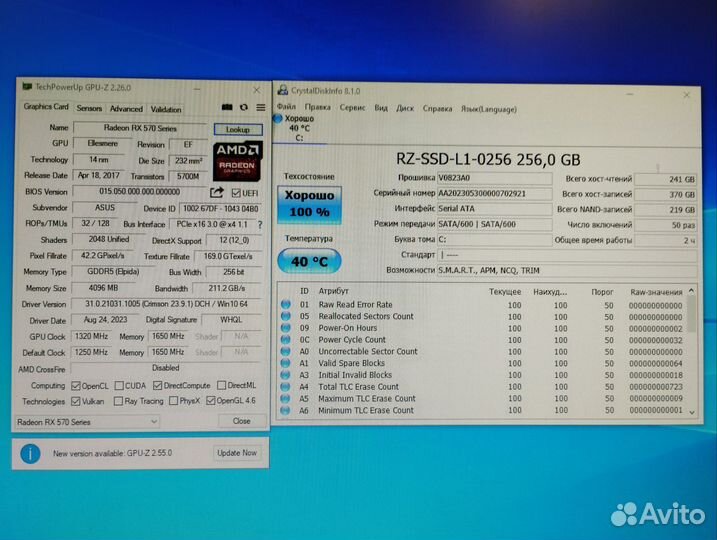
Task: Open the Диск menu
Action: pyautogui.click(x=405, y=108)
